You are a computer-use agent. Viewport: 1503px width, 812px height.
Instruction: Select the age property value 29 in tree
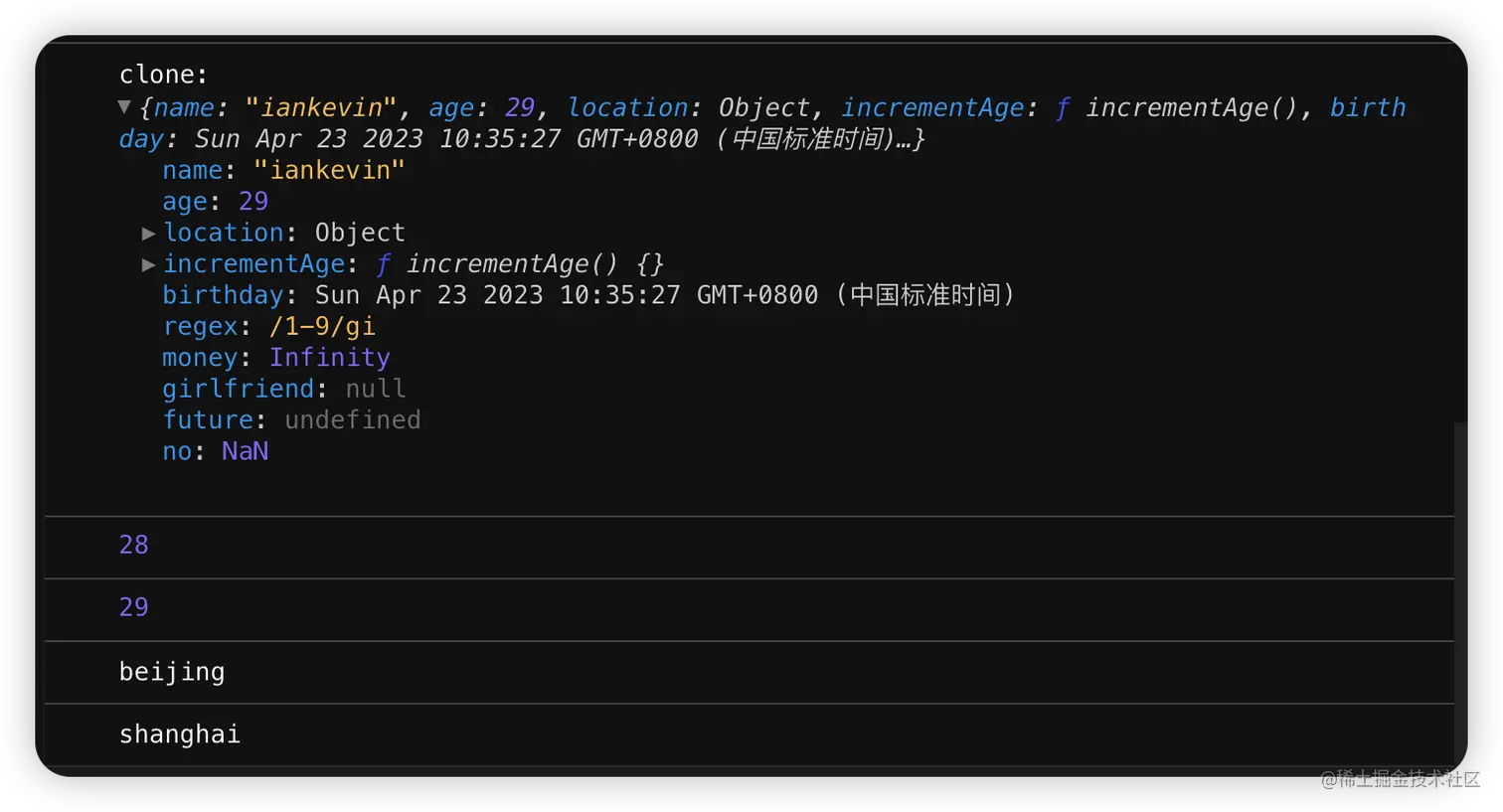point(253,202)
